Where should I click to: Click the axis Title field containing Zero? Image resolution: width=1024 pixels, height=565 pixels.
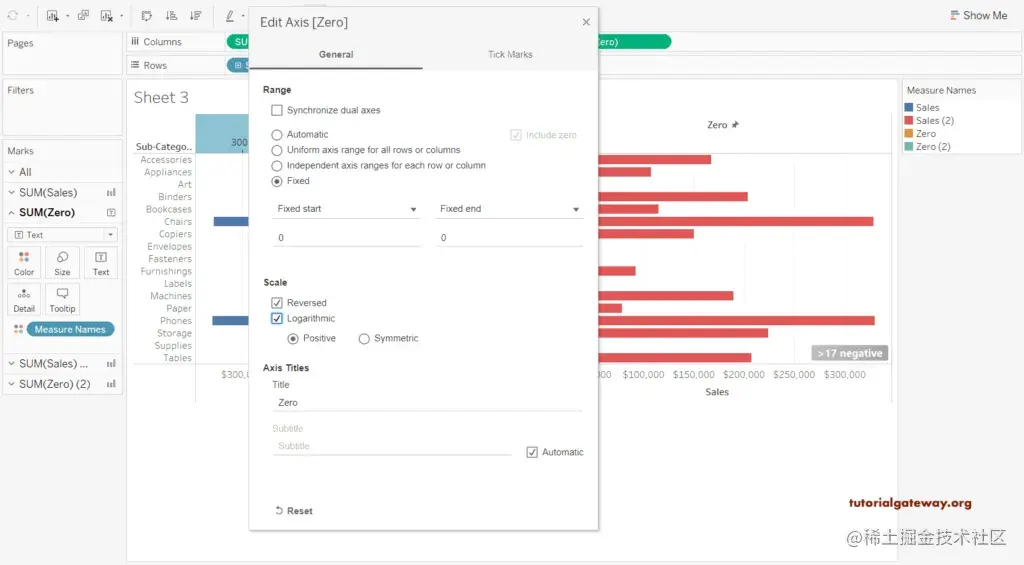click(427, 402)
